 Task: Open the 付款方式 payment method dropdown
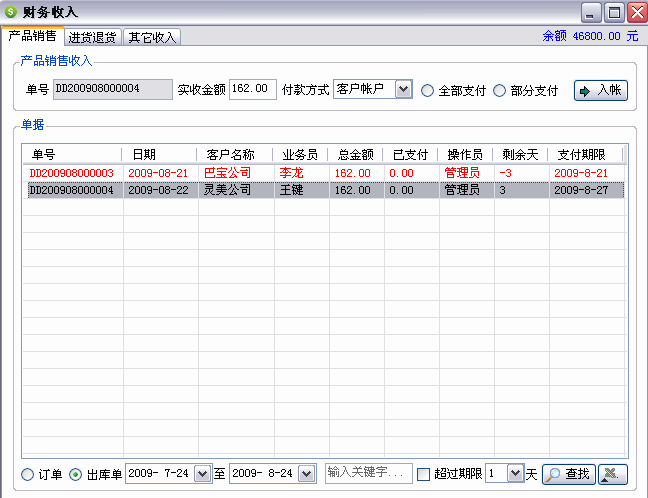(x=403, y=89)
